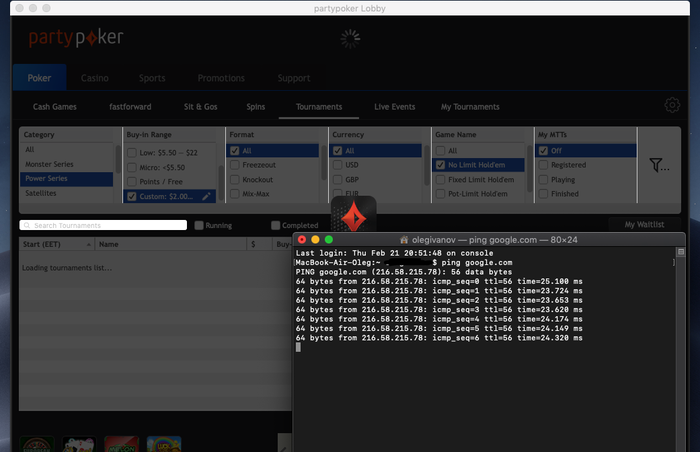This screenshot has width=700, height=452.
Task: Click the Search Tournaments input field
Action: pos(103,225)
